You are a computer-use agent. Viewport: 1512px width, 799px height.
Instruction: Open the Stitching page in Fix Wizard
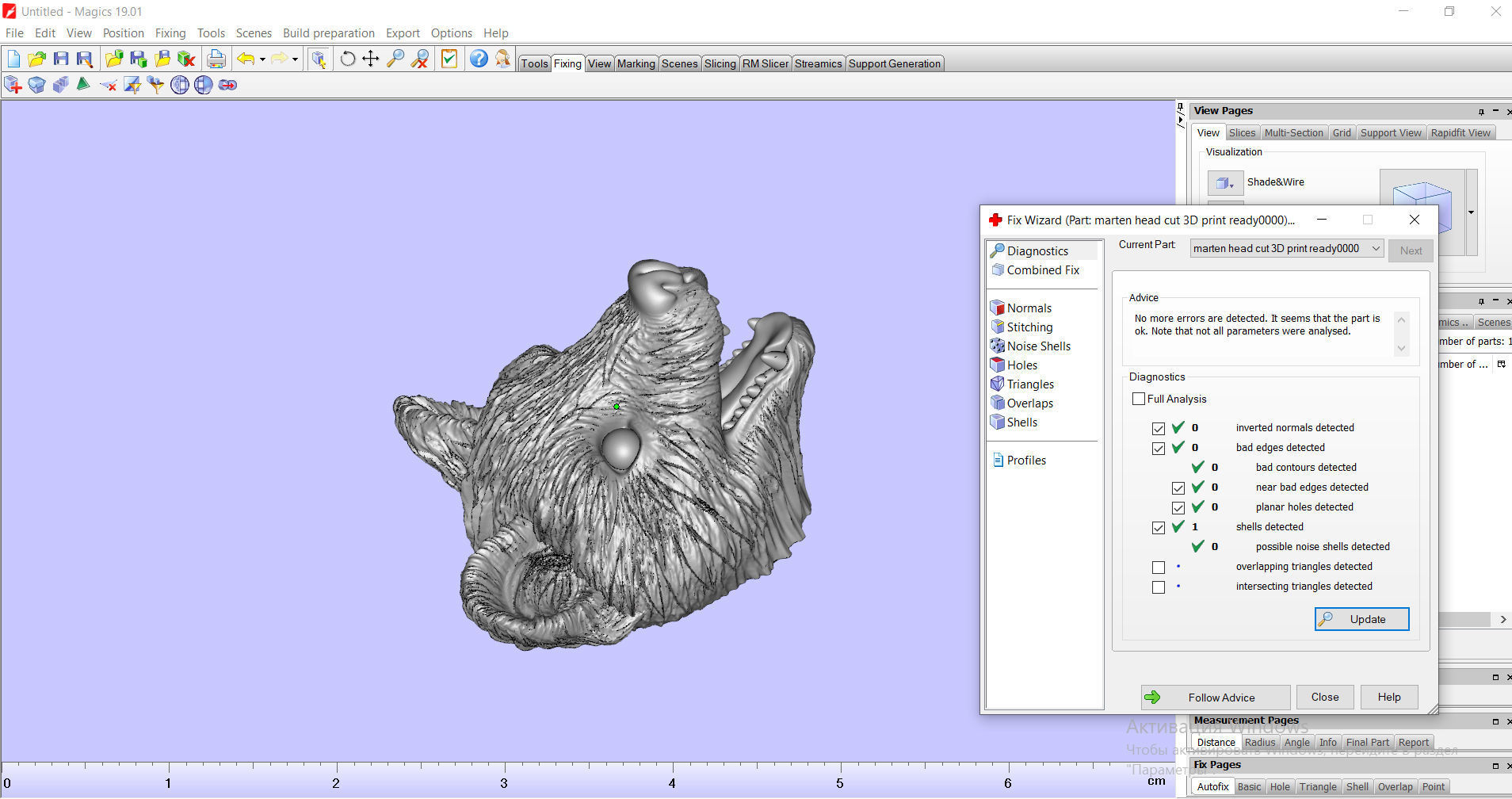point(1029,327)
